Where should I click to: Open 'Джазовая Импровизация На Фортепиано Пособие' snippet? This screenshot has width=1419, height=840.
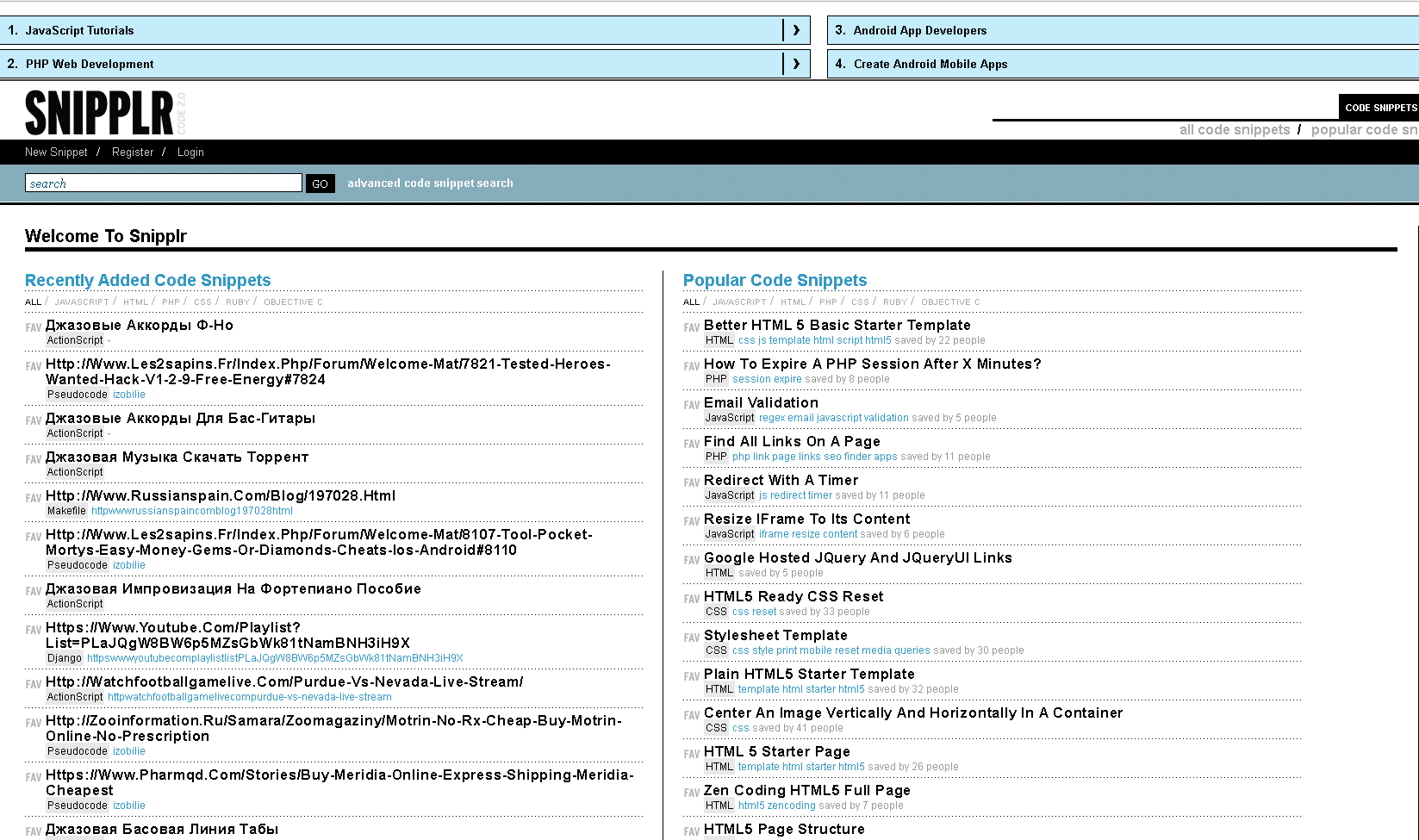233,588
